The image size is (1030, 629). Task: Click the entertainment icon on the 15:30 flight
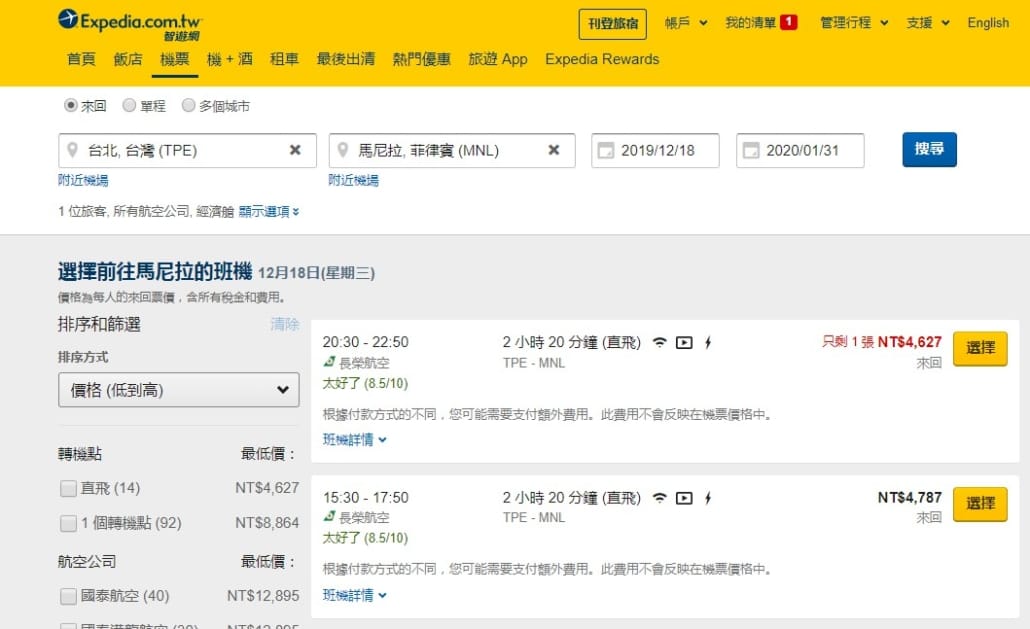(x=684, y=498)
